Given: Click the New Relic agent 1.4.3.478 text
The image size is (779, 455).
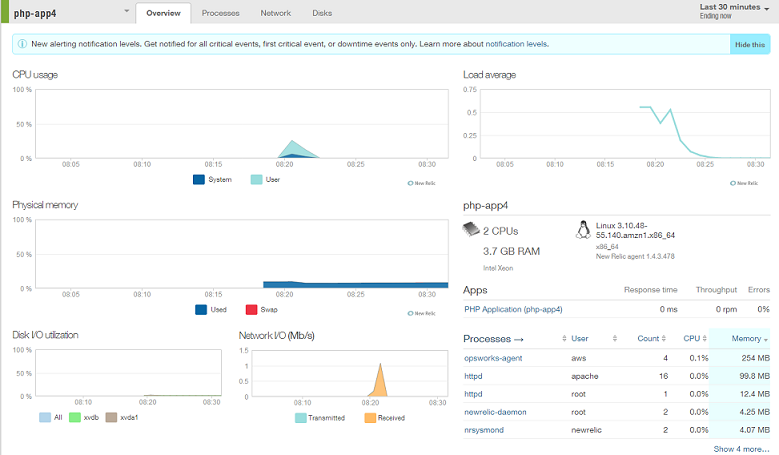Looking at the screenshot, I should click(635, 256).
